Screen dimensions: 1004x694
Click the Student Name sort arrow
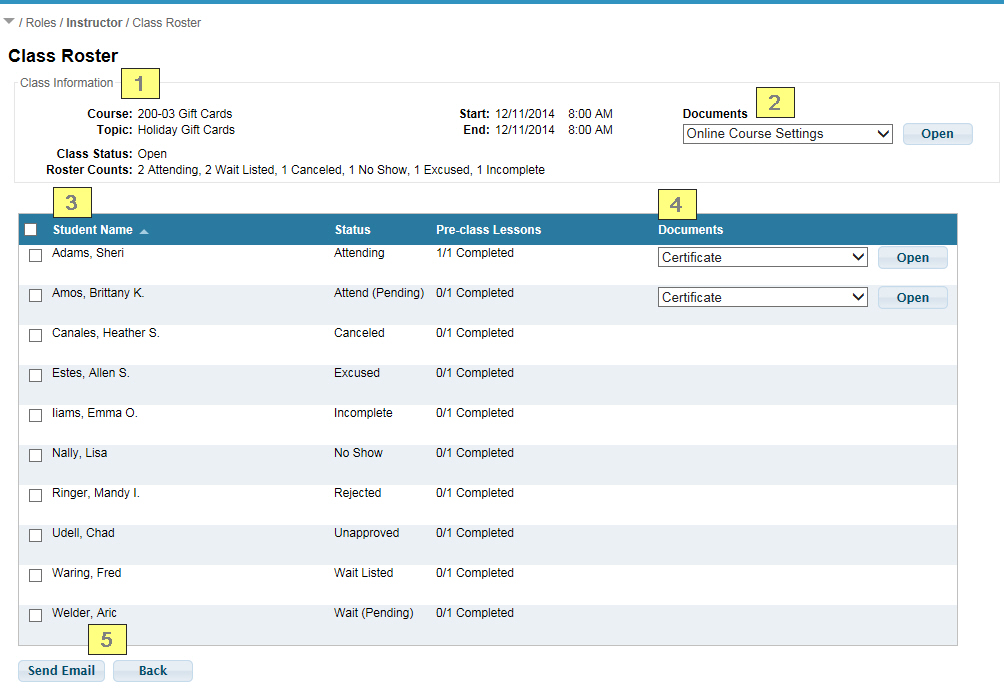pyautogui.click(x=144, y=231)
